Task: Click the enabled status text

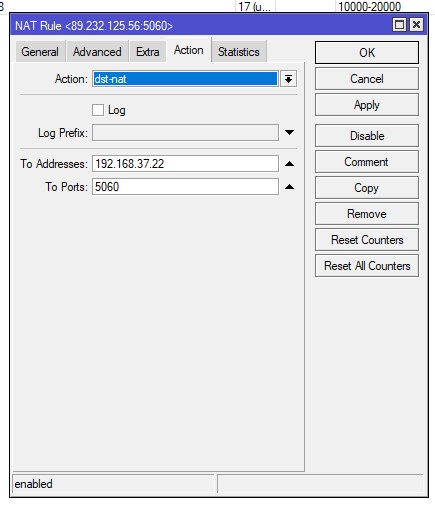Action: tap(33, 484)
